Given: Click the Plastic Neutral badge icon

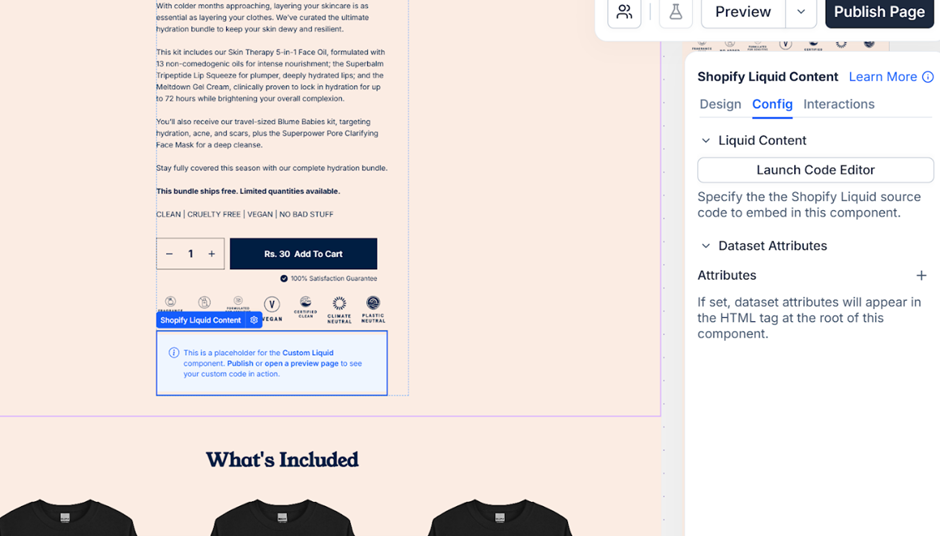Looking at the screenshot, I should (373, 309).
